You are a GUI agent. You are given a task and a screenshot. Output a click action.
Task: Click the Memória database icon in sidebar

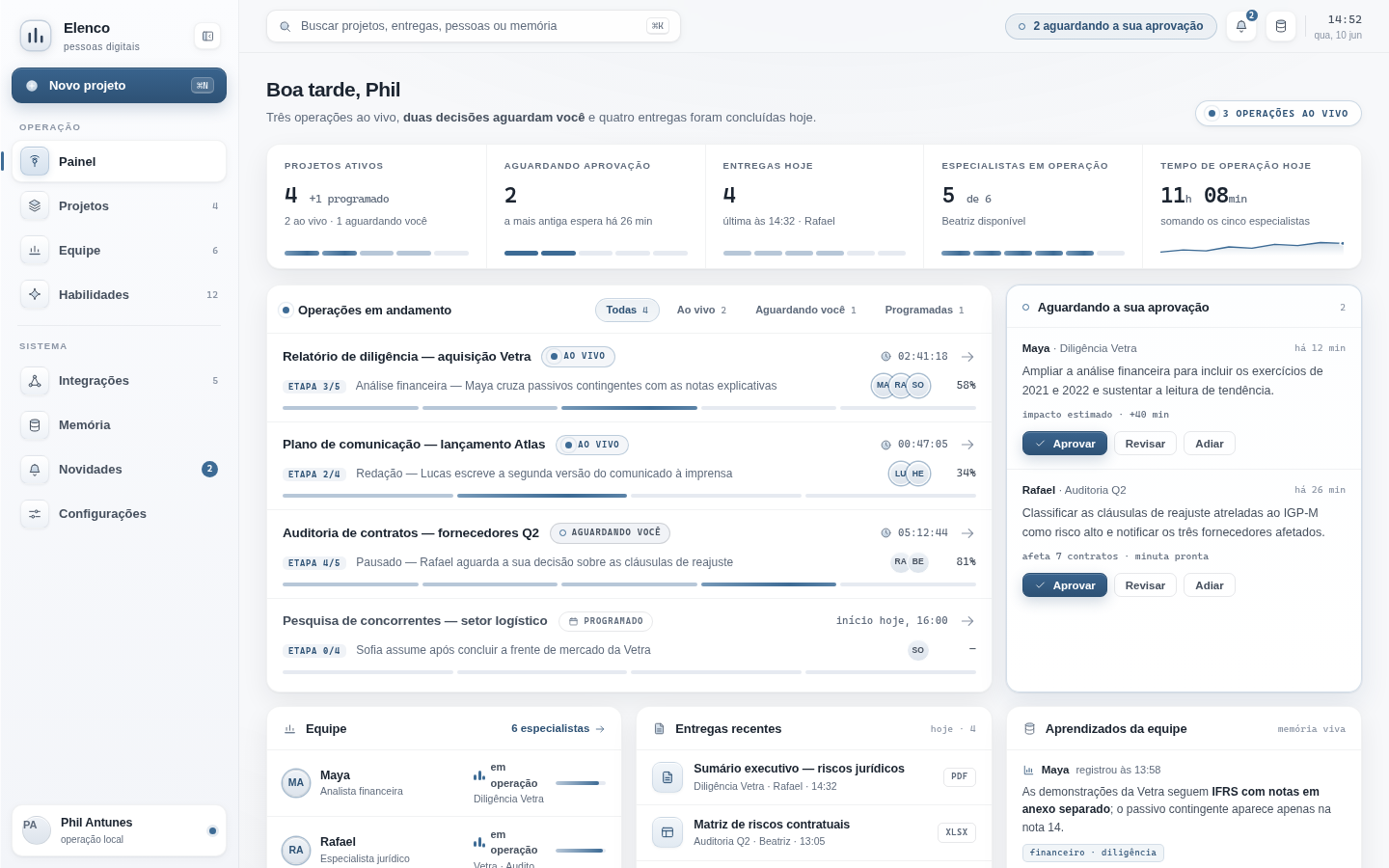click(35, 424)
